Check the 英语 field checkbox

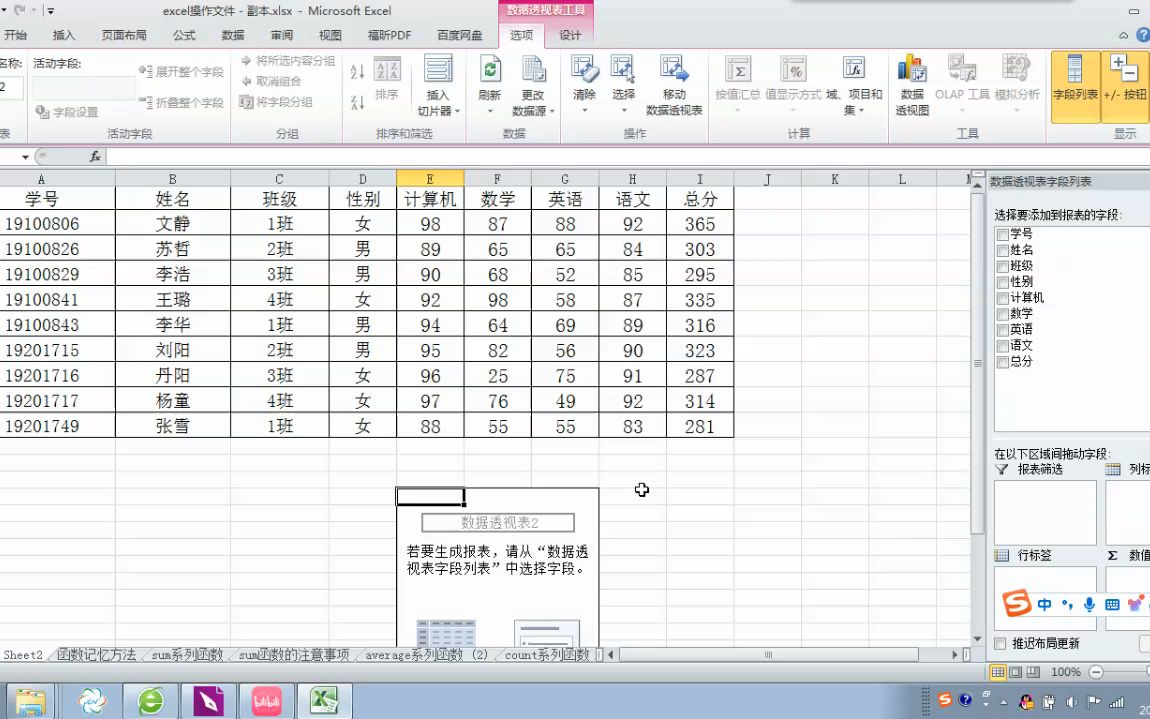click(1003, 330)
